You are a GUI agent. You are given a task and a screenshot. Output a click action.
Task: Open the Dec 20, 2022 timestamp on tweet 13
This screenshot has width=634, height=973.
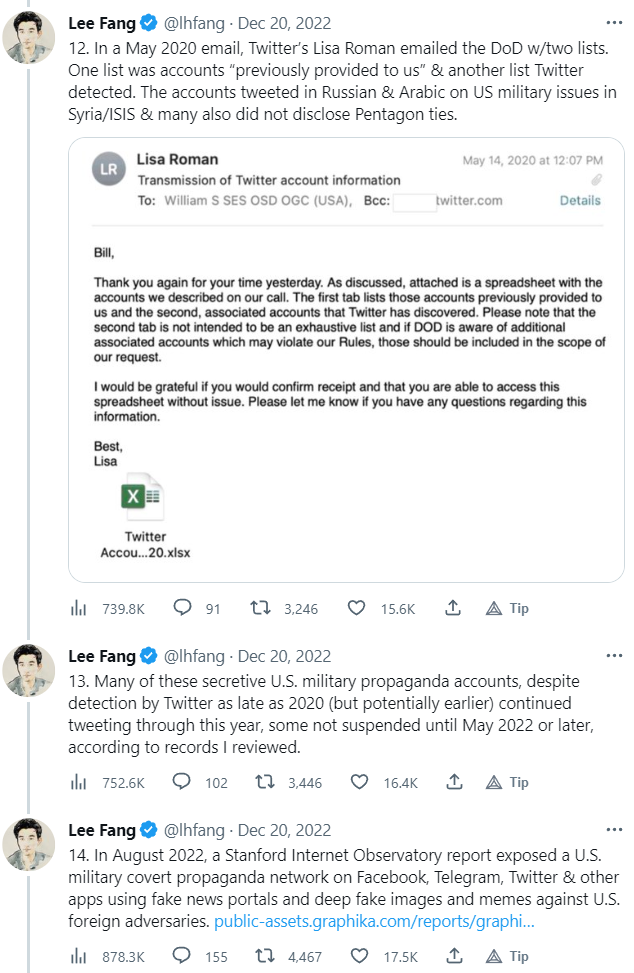click(284, 656)
